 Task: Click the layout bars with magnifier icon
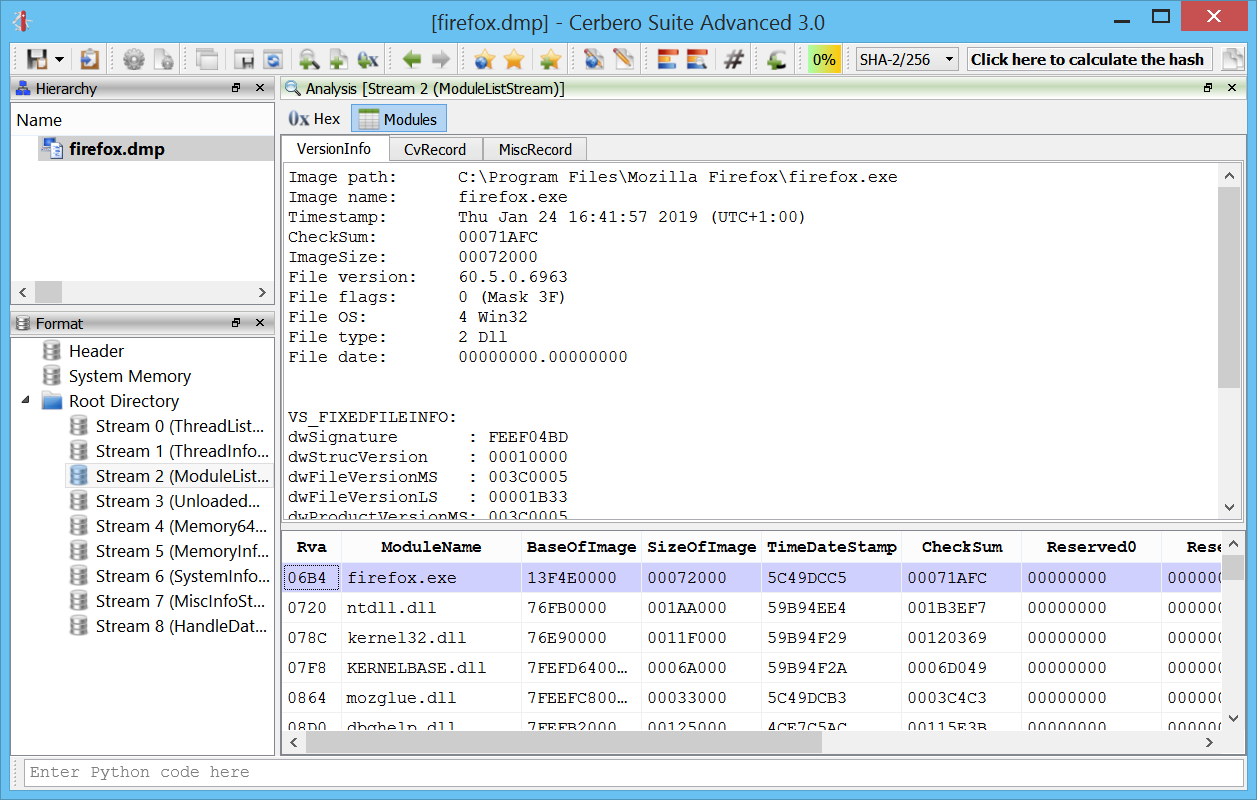[x=698, y=59]
